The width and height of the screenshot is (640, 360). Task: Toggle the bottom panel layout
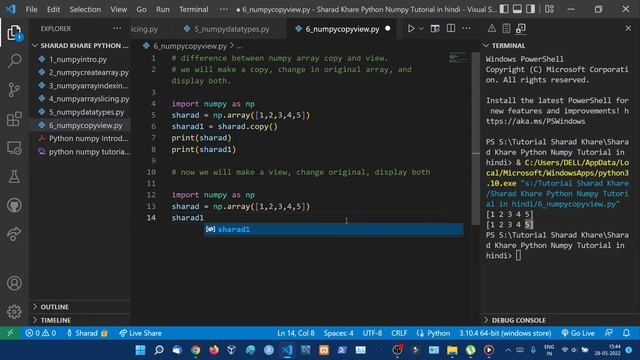coord(517,9)
